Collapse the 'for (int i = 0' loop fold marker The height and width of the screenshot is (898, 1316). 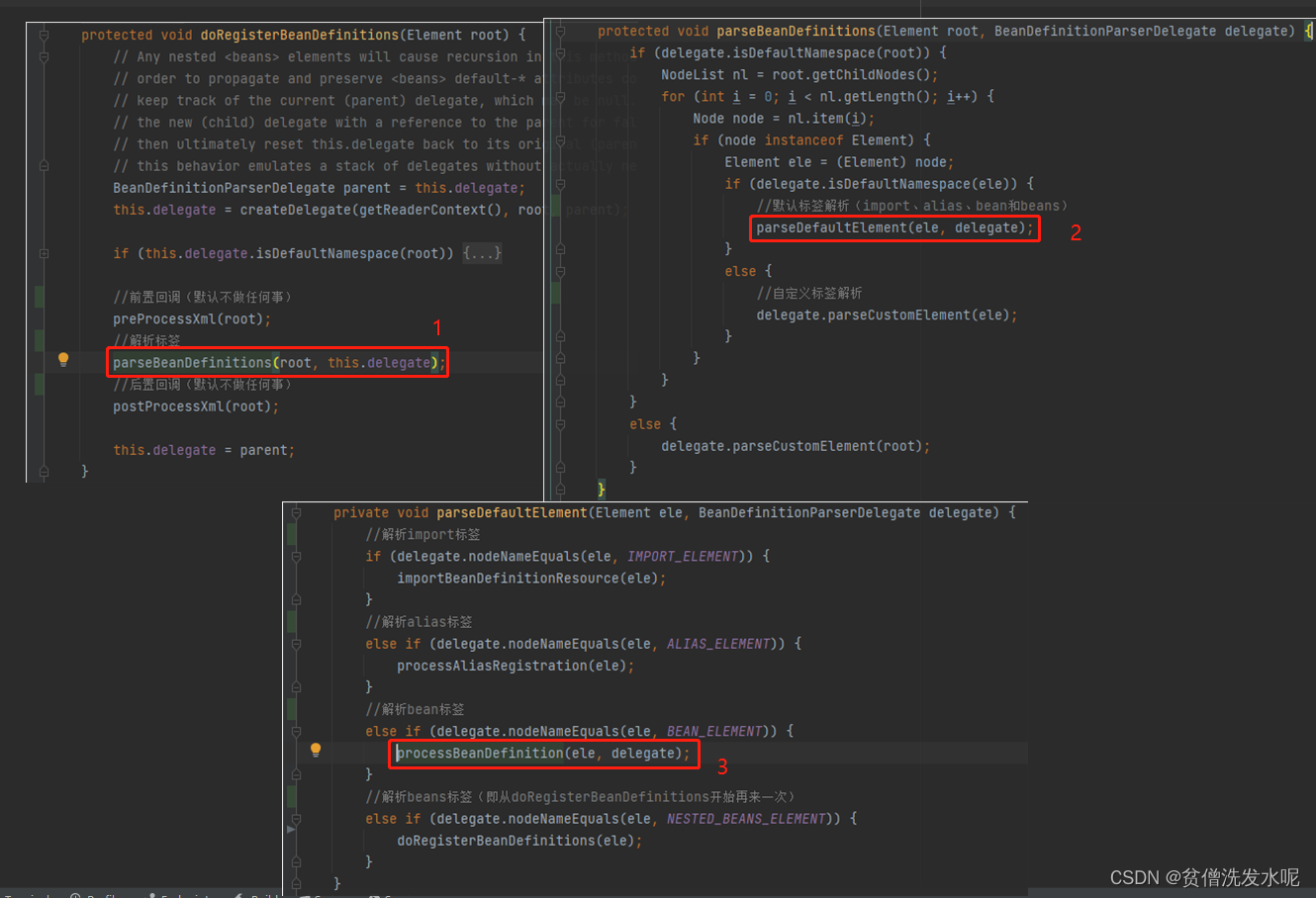pyautogui.click(x=560, y=97)
